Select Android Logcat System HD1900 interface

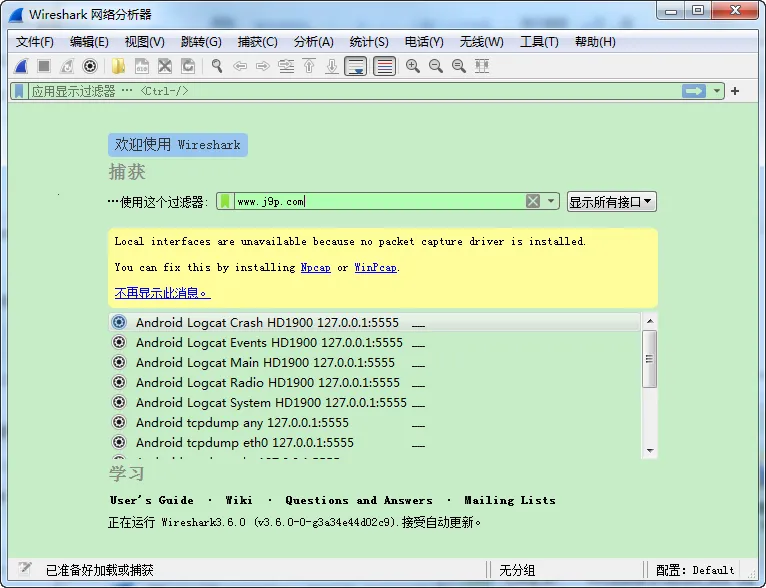(374, 402)
